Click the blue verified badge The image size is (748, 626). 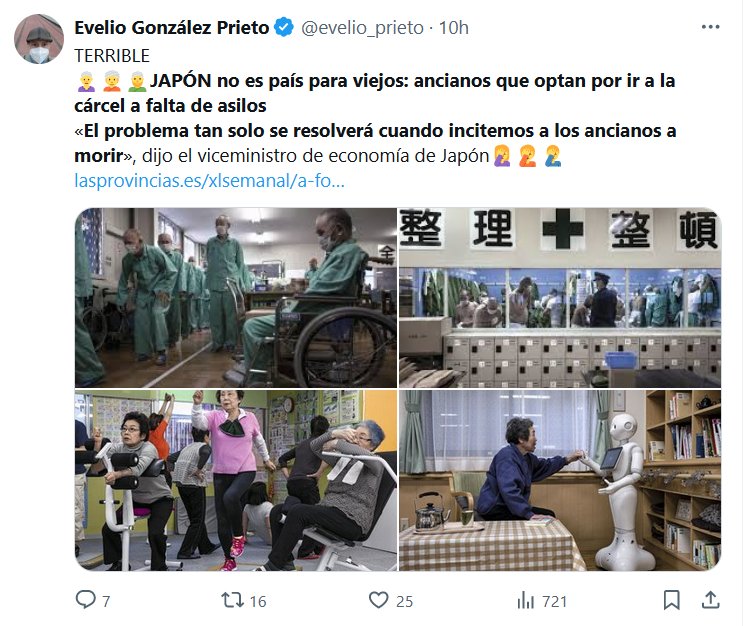[x=284, y=27]
